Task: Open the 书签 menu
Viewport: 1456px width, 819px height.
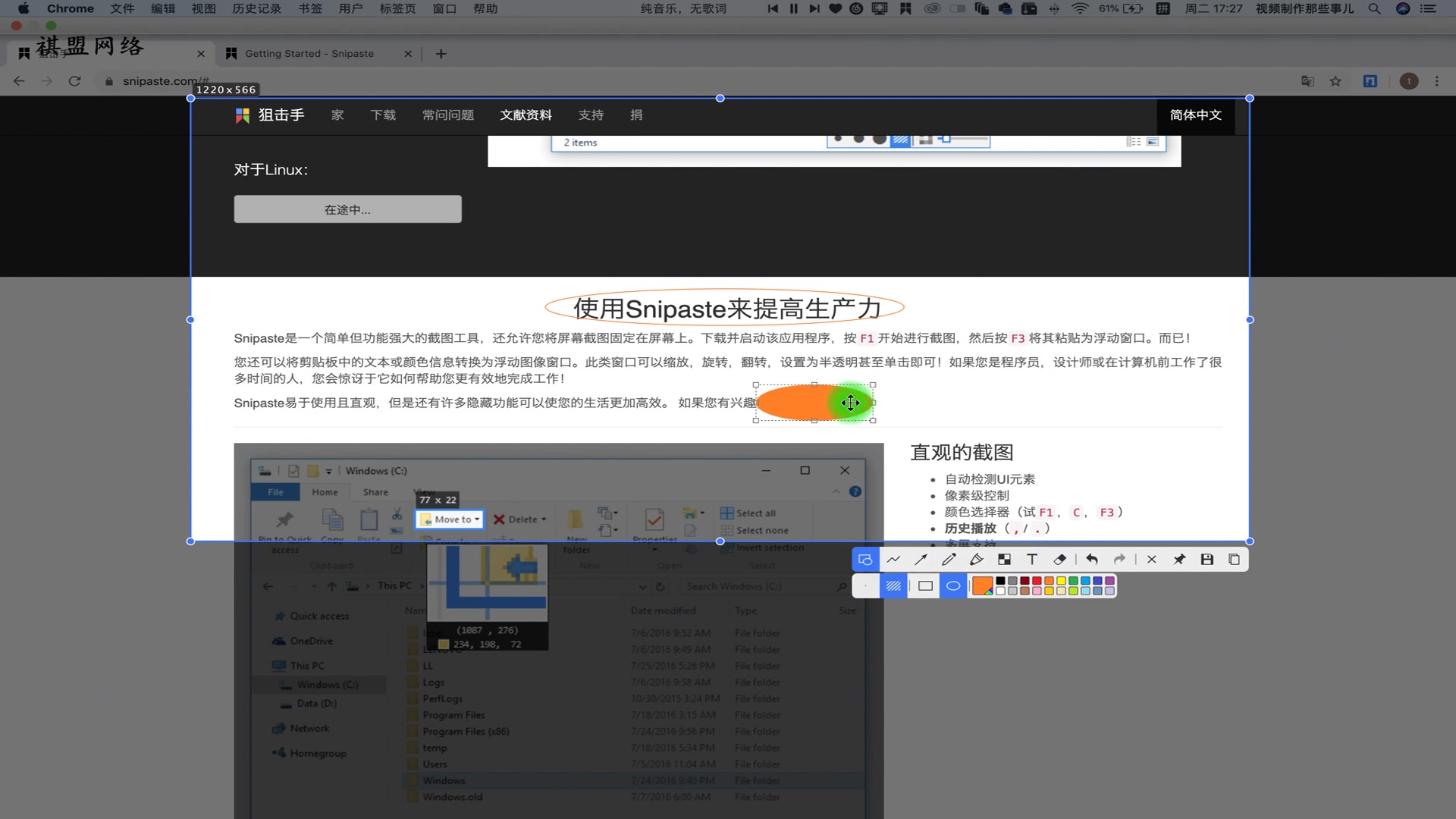Action: [x=310, y=8]
